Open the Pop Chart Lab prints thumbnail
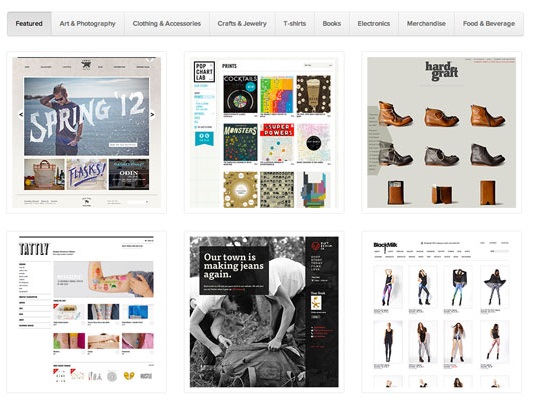 point(264,132)
